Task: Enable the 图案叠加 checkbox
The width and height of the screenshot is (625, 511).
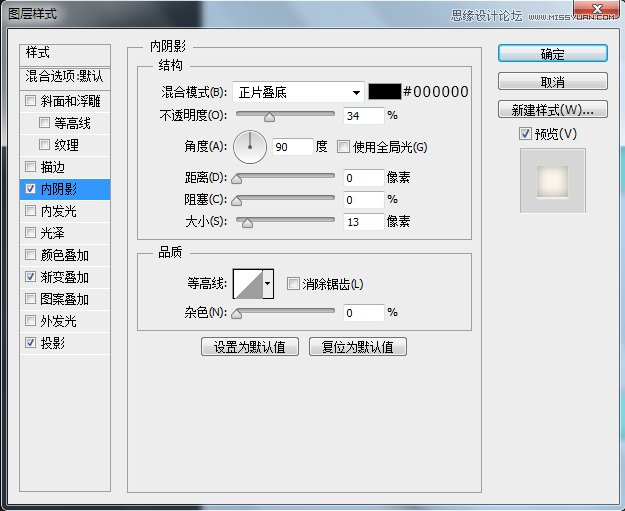Action: click(x=30, y=298)
